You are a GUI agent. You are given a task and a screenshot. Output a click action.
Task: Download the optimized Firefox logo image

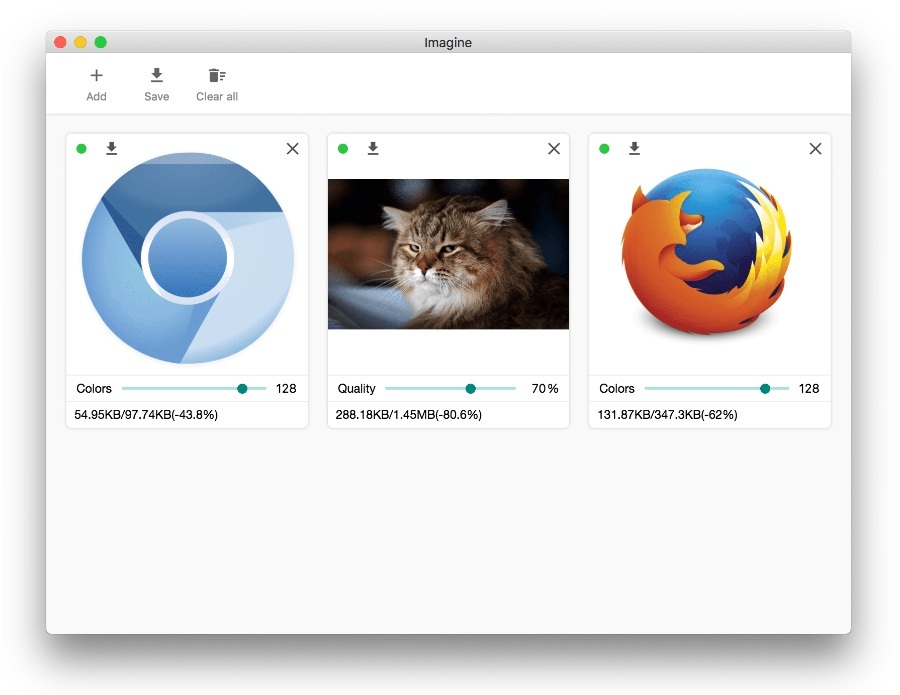tap(634, 149)
